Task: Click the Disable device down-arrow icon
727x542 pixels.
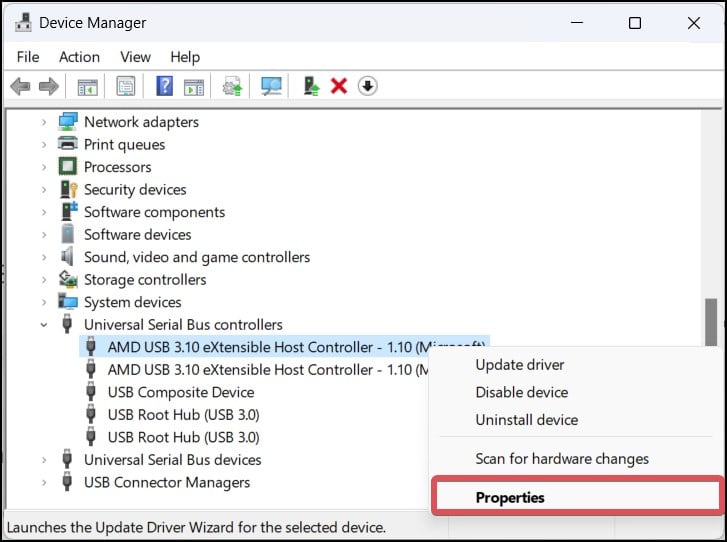Action: point(368,86)
